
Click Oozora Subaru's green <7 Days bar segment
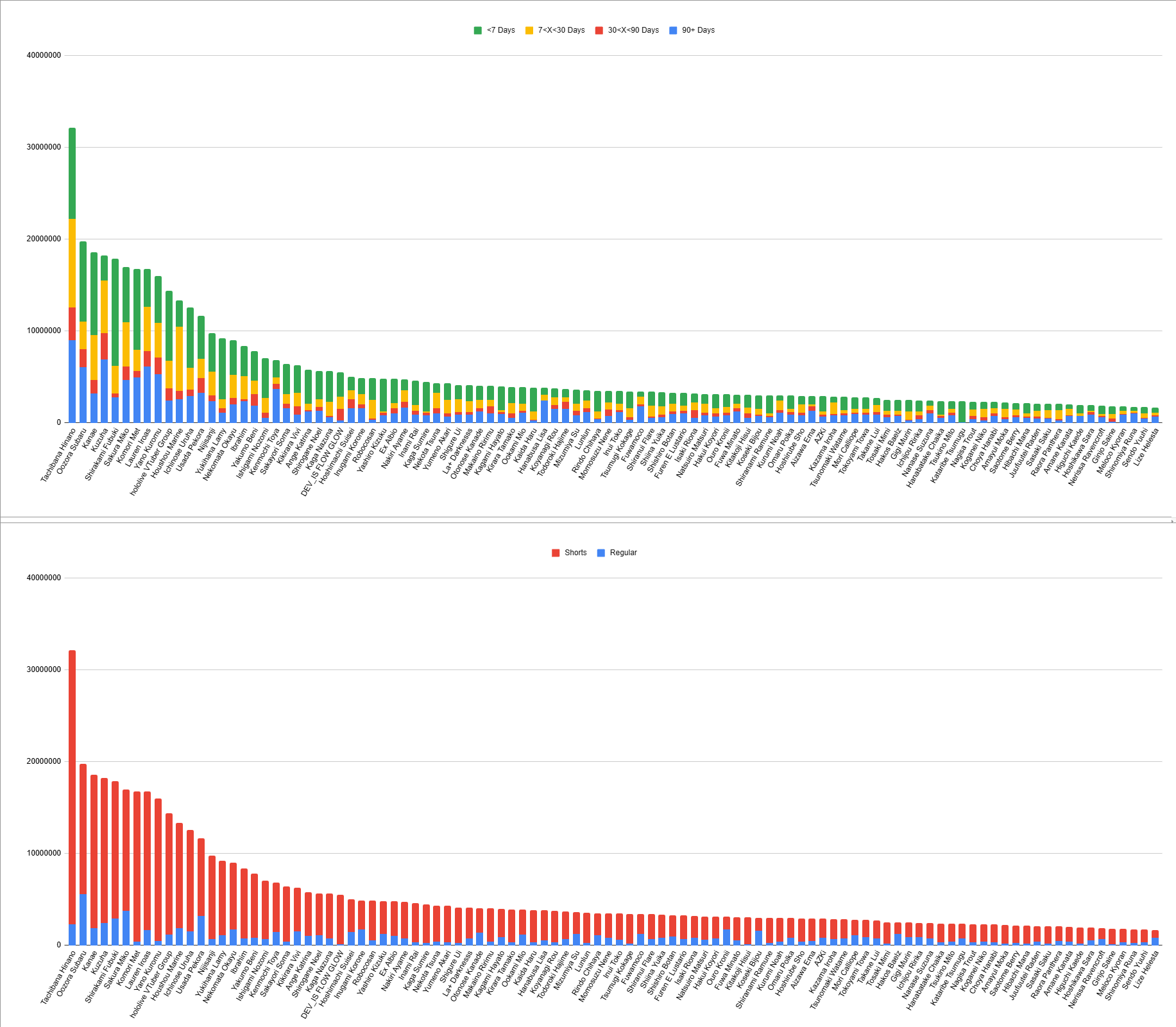point(83,282)
